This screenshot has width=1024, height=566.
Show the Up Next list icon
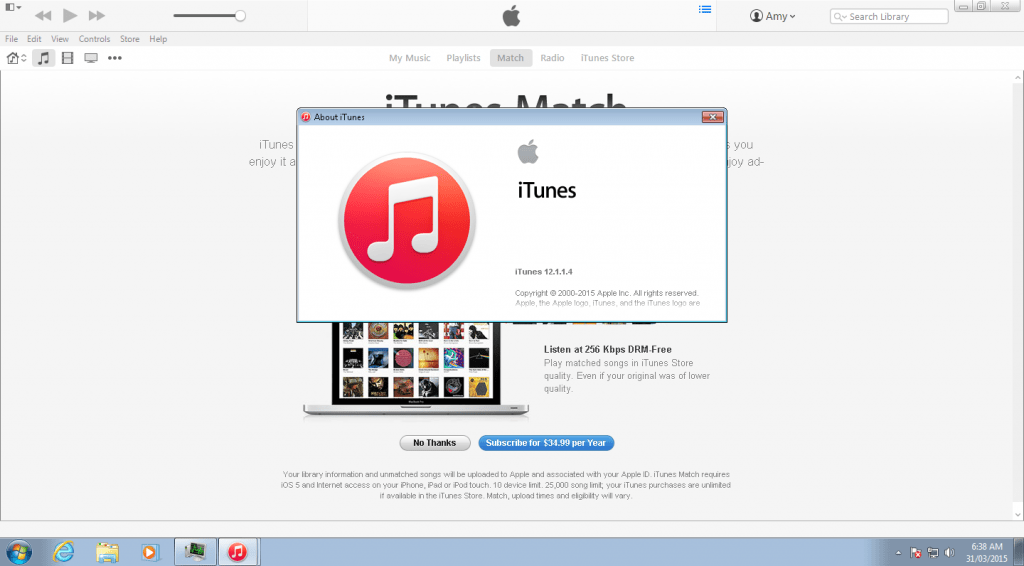click(x=705, y=9)
